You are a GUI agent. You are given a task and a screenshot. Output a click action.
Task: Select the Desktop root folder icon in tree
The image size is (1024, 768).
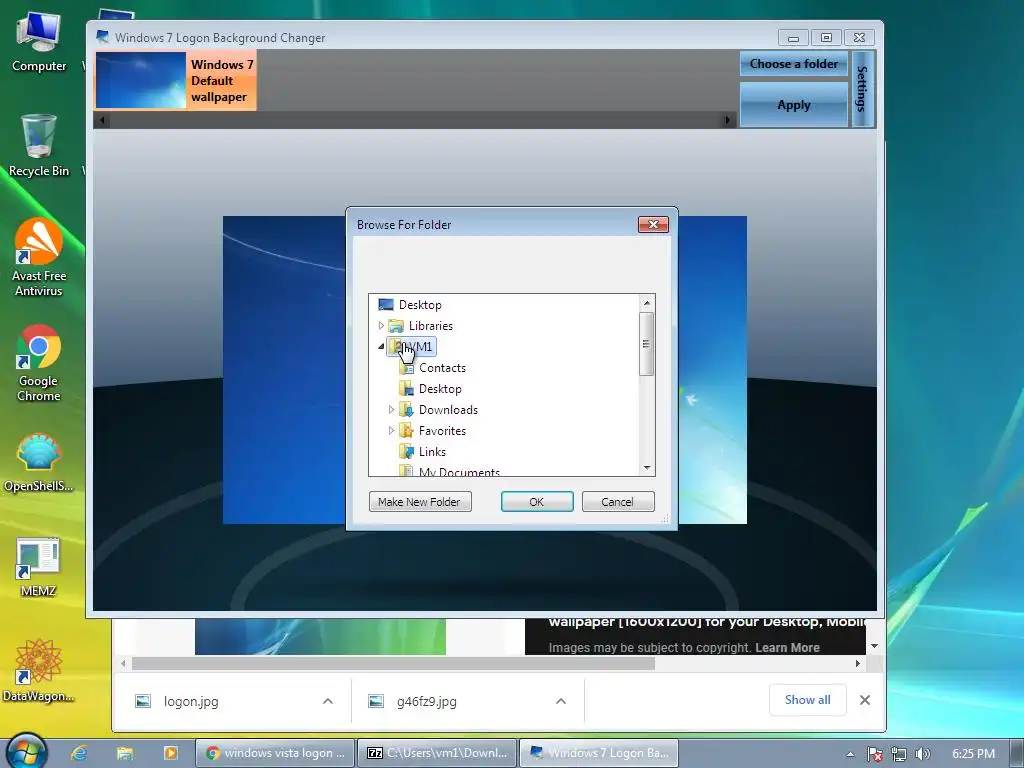coord(386,304)
